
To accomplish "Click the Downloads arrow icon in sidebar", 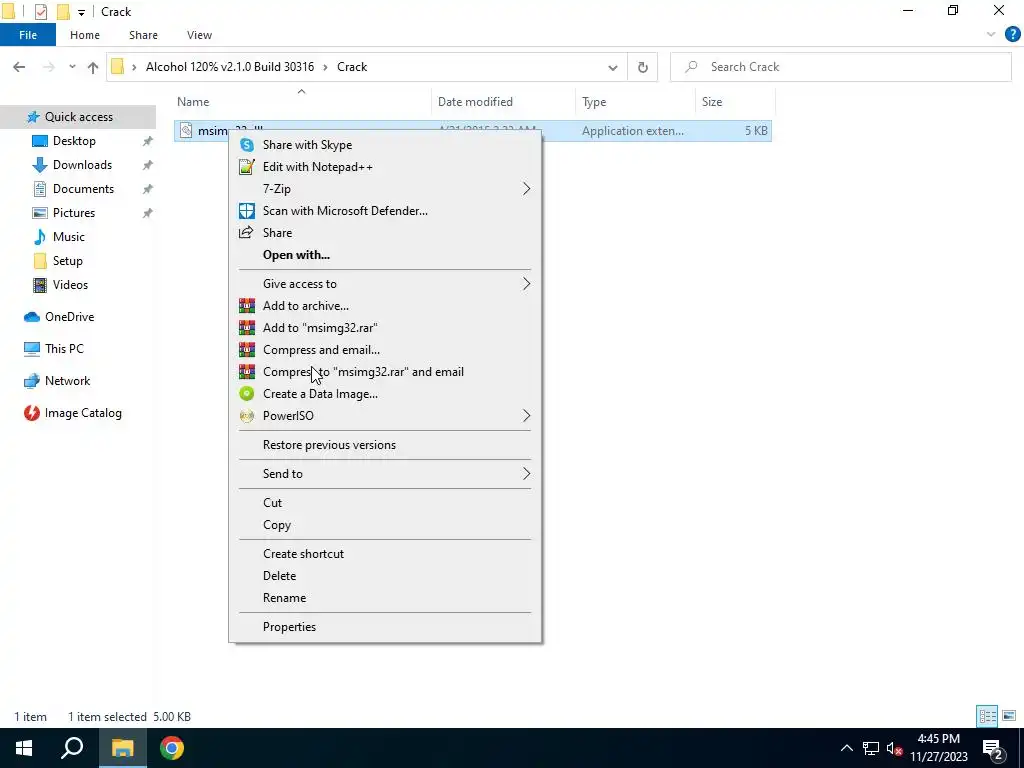I will pyautogui.click(x=40, y=165).
